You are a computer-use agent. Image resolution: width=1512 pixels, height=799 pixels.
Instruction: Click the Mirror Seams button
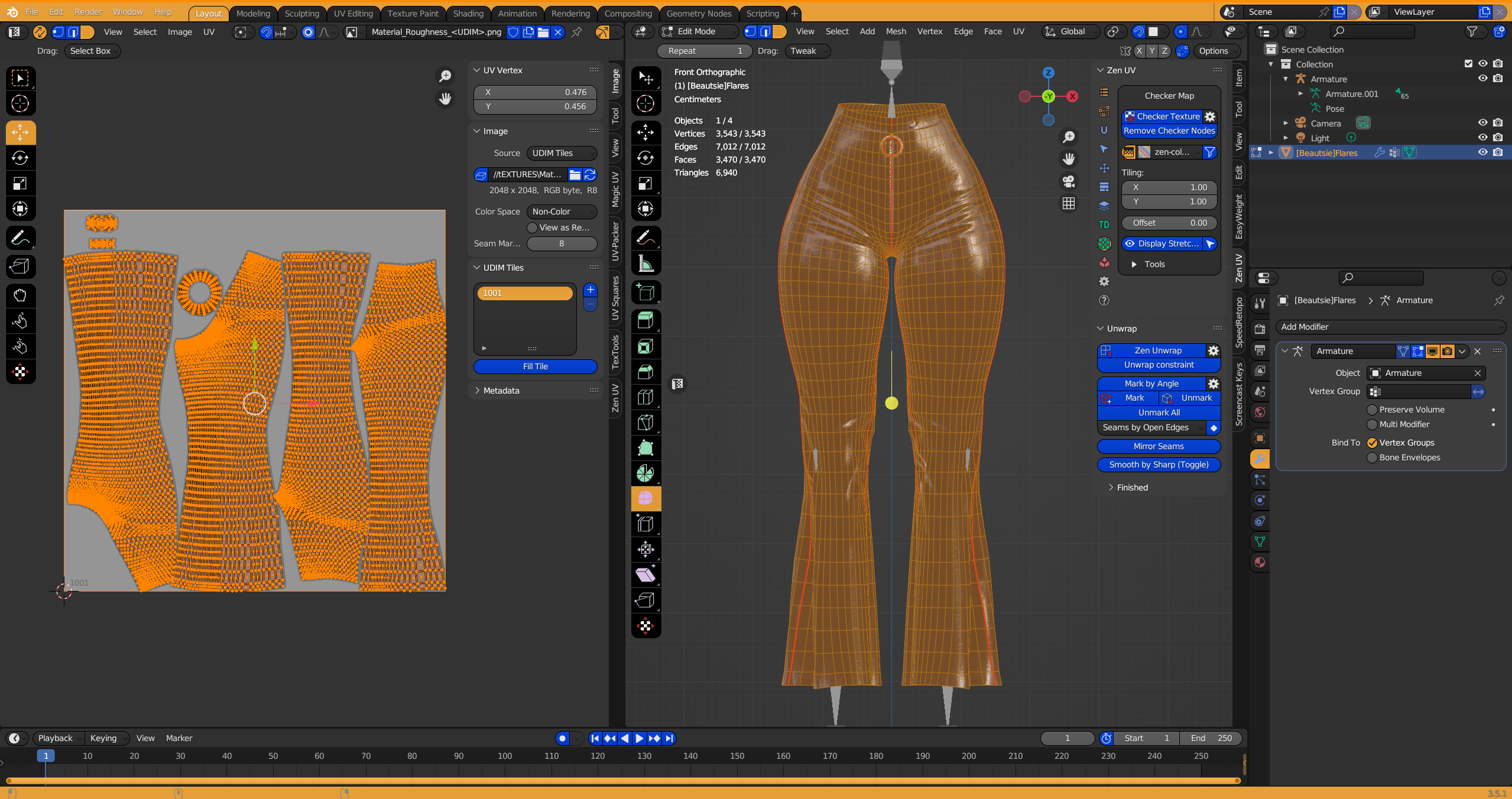(1159, 446)
